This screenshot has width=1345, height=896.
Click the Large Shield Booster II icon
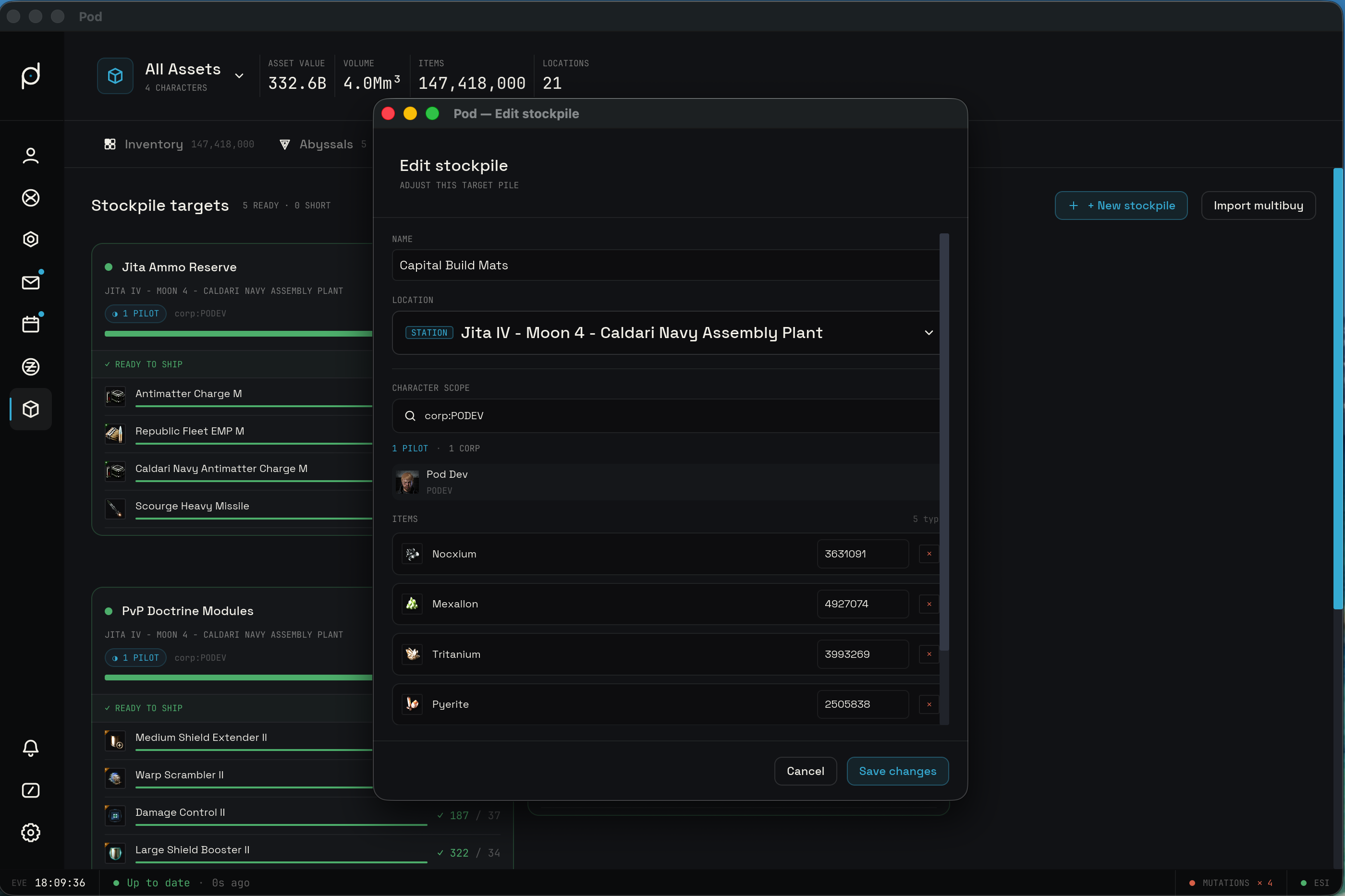115,853
